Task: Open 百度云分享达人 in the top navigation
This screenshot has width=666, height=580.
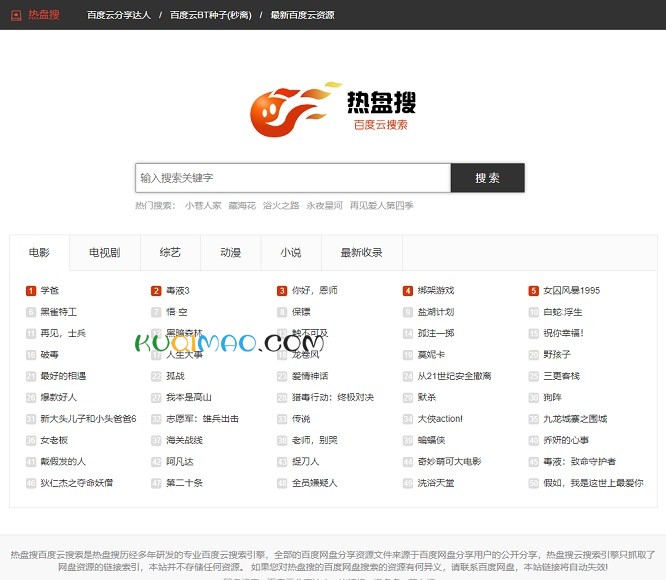Action: point(119,15)
